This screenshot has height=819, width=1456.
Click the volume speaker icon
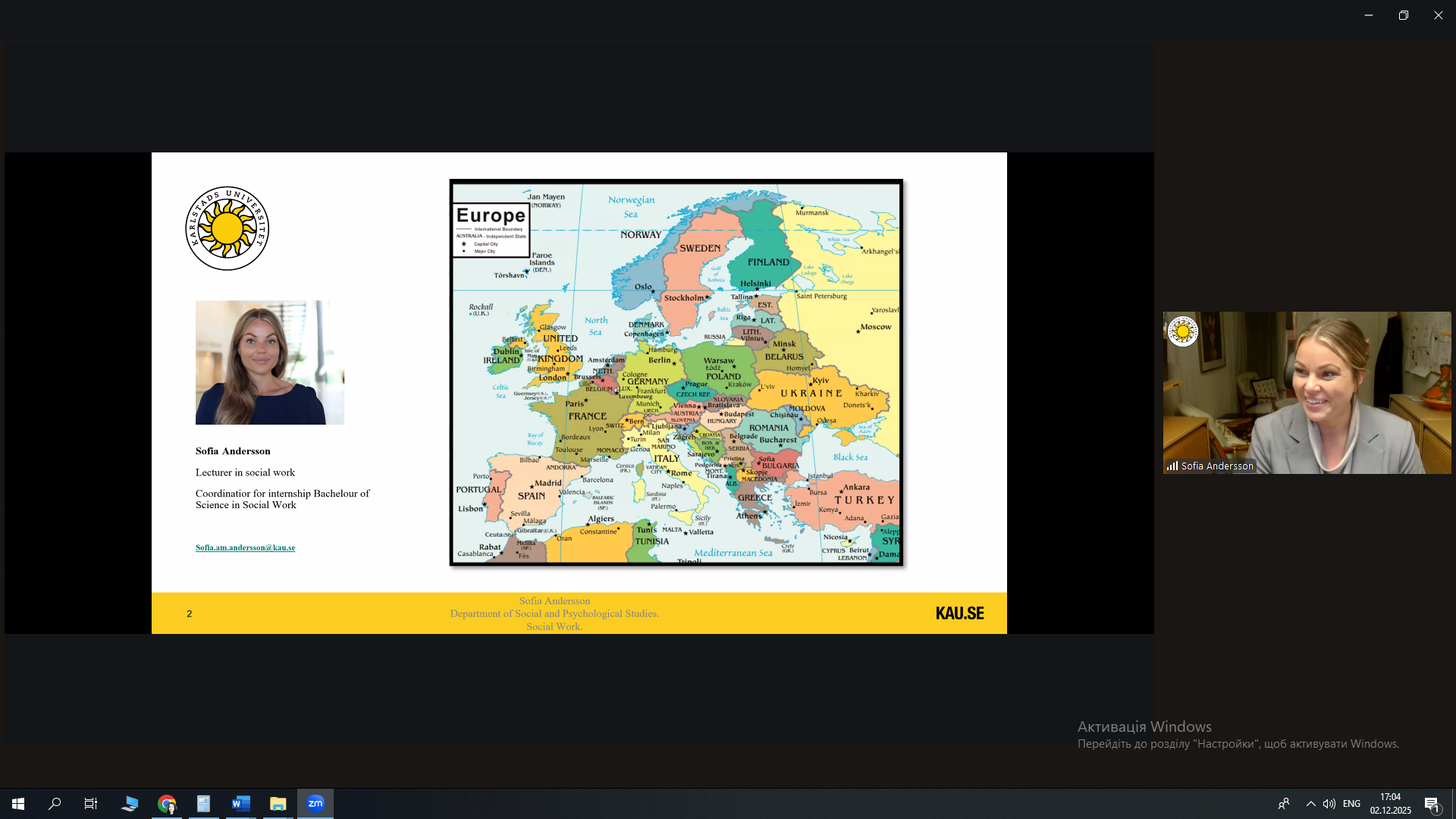point(1329,803)
